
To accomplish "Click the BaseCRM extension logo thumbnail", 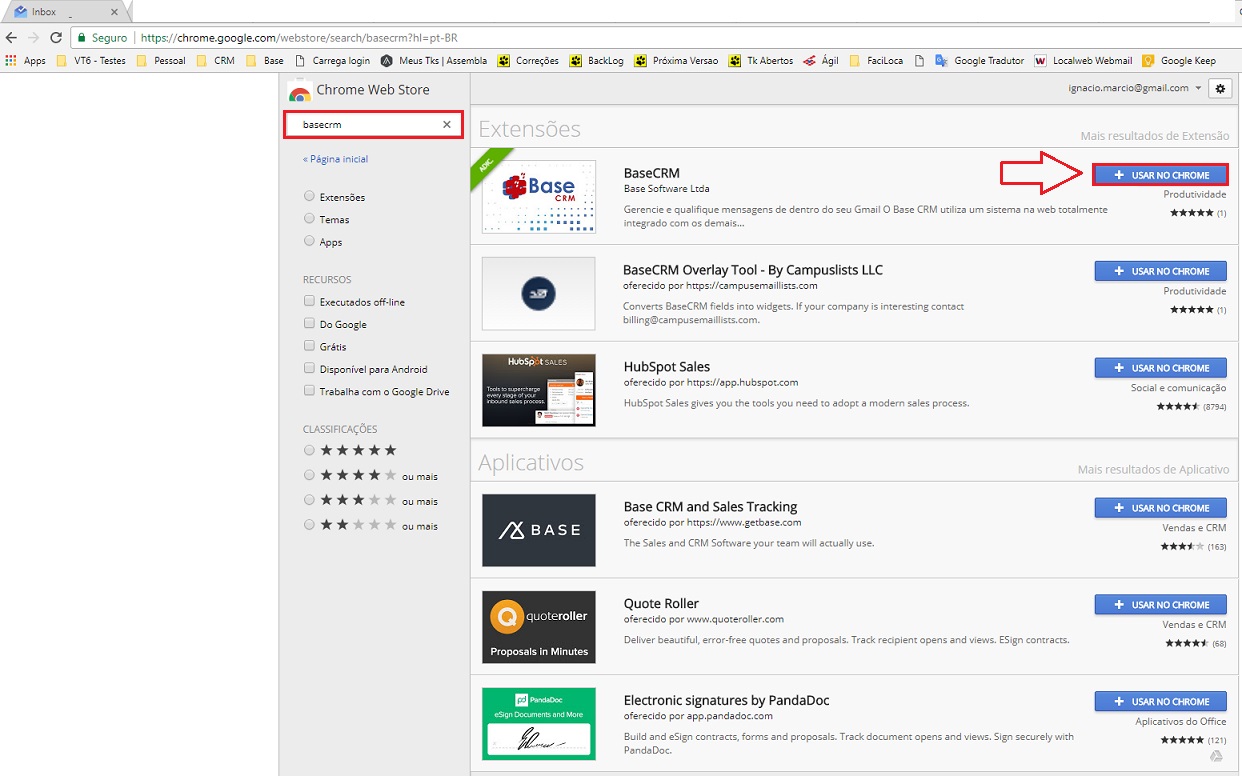I will point(539,197).
